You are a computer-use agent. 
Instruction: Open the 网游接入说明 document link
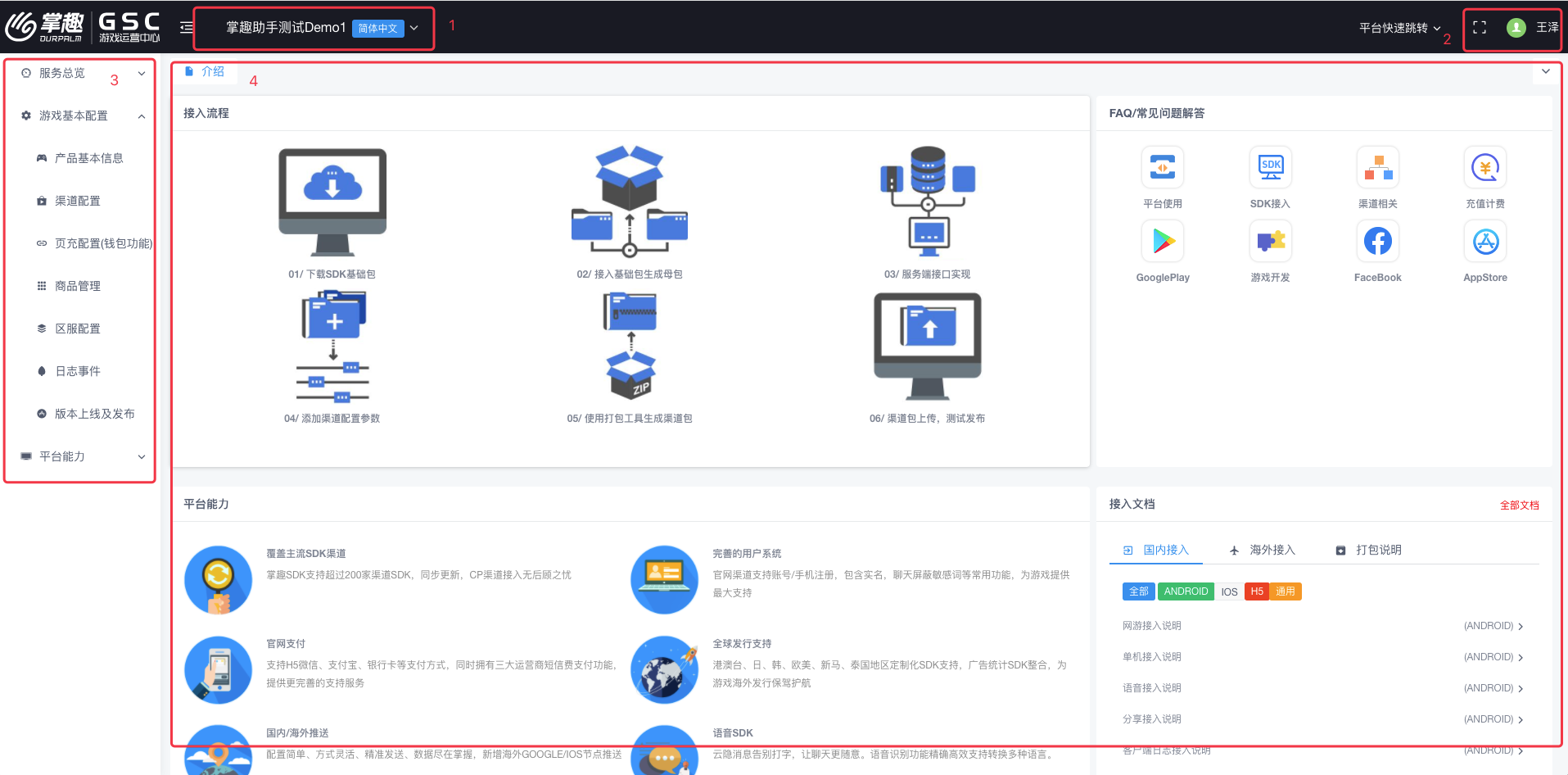point(1152,626)
